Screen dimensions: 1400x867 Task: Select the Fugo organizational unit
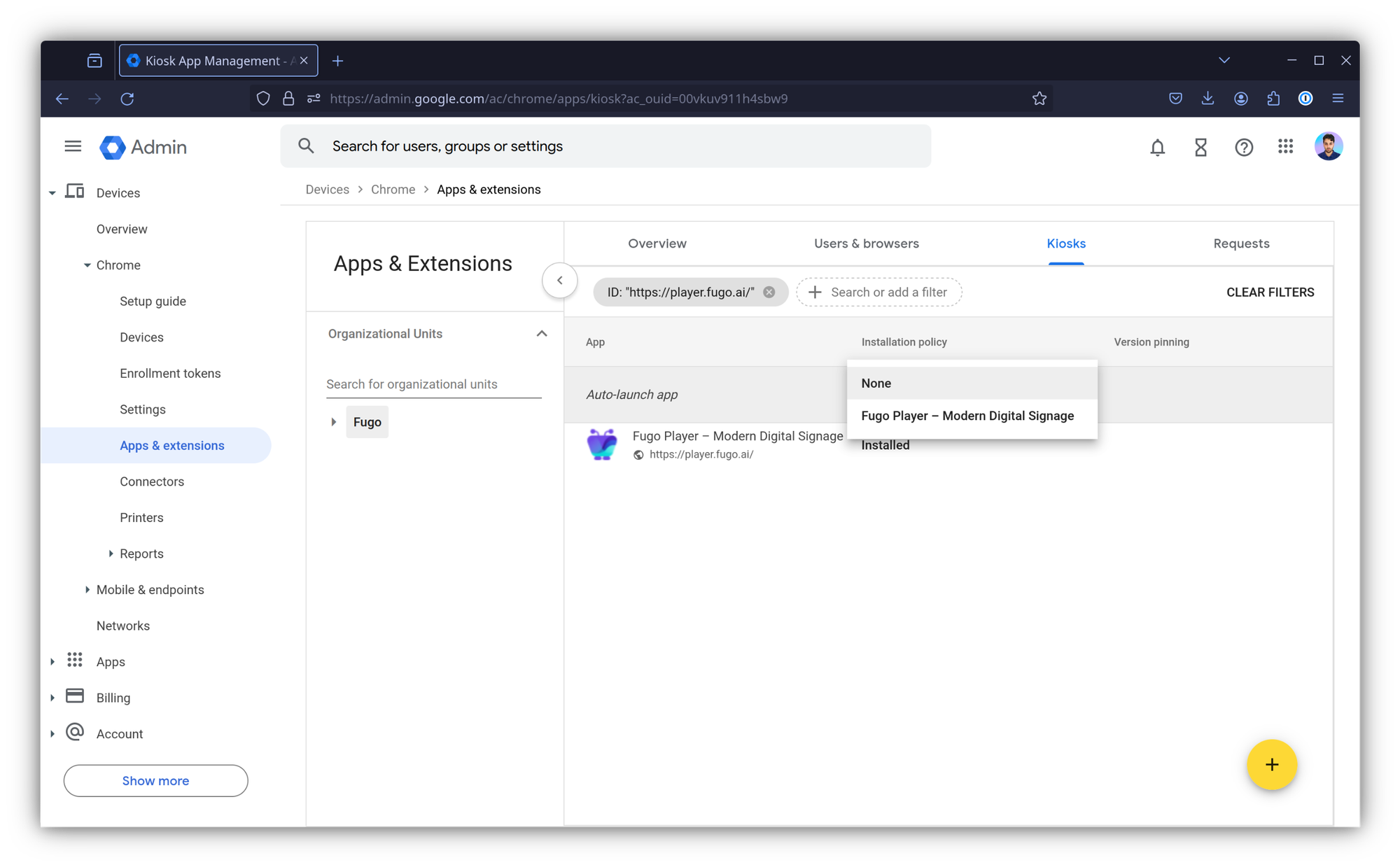367,422
